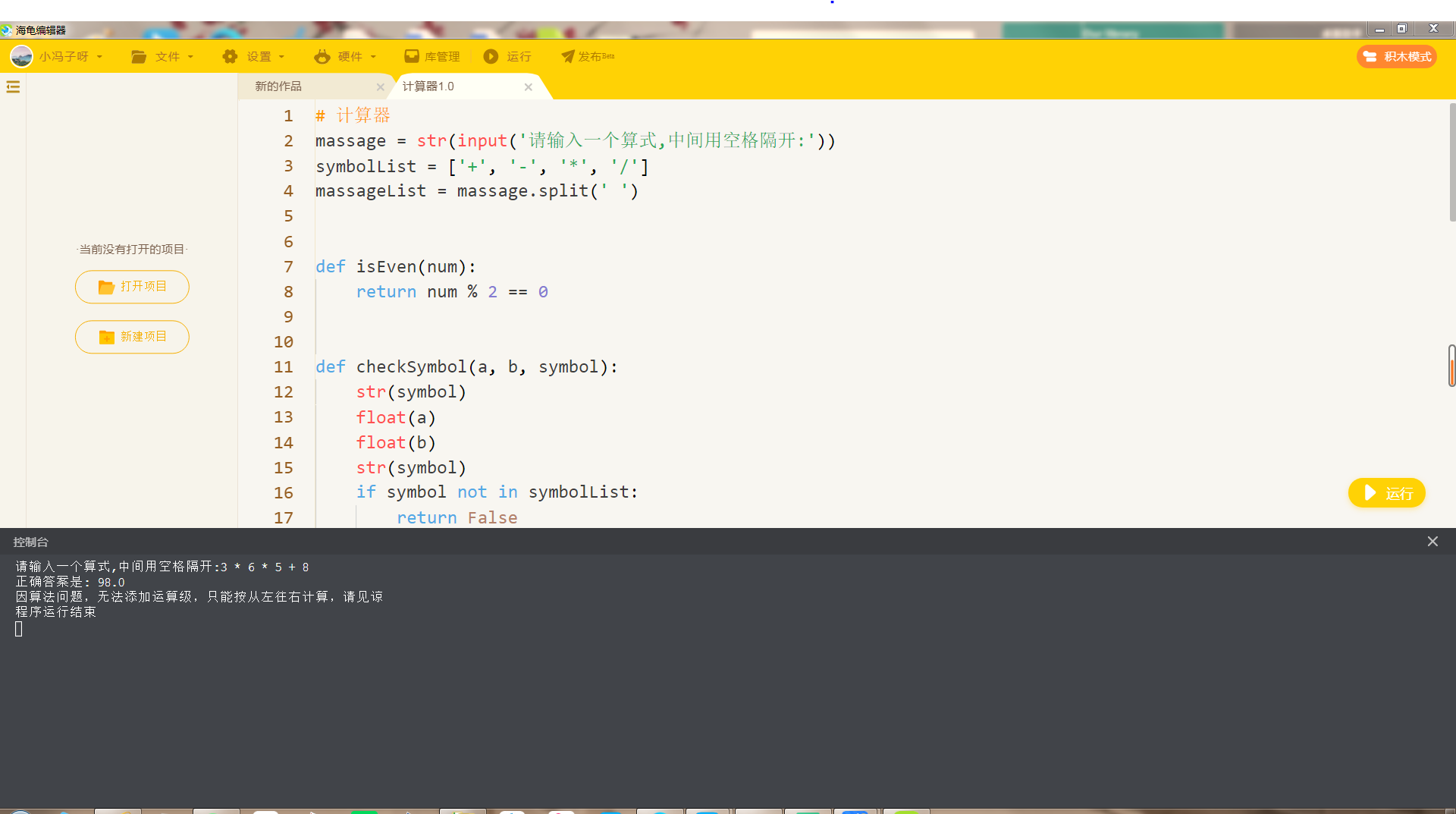Click the console input cursor

(x=19, y=629)
